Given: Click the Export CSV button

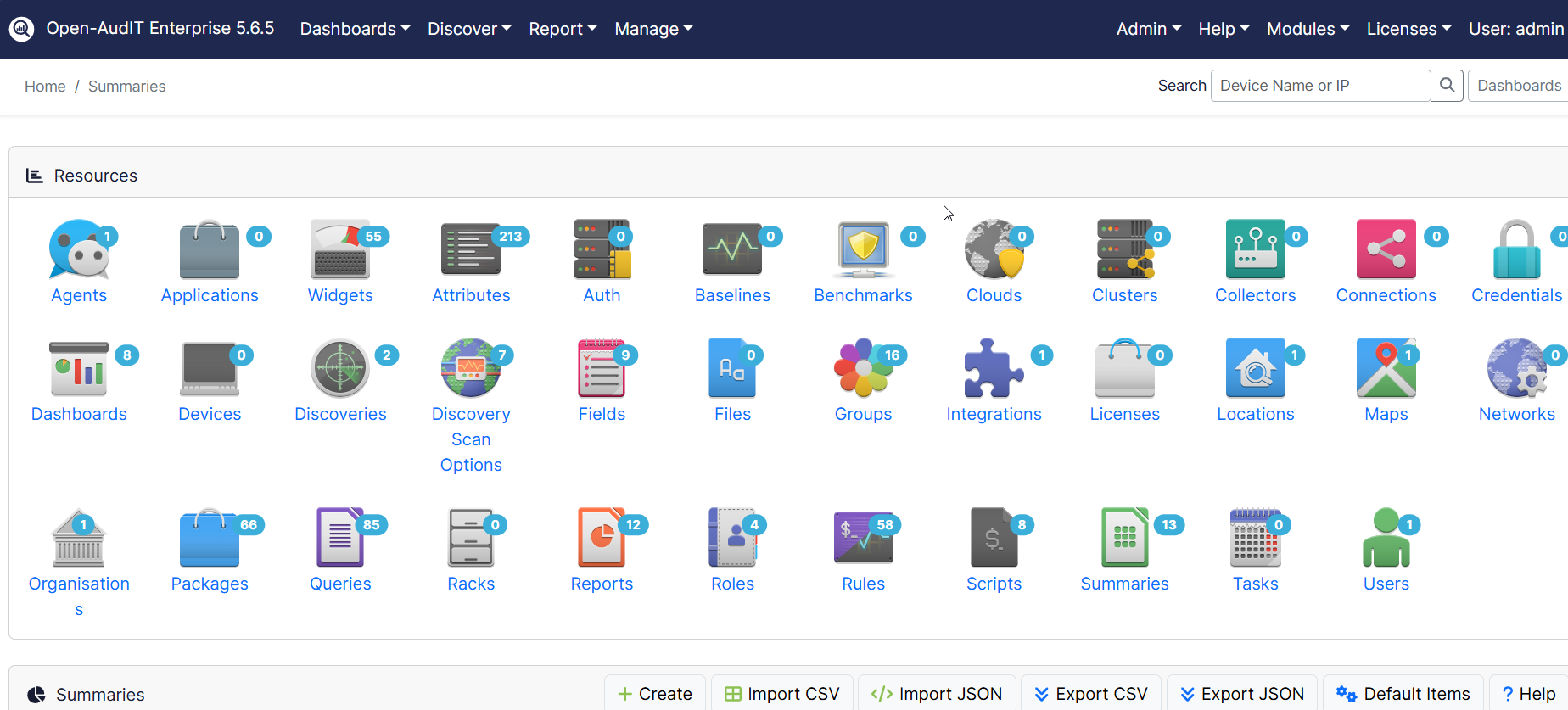Looking at the screenshot, I should coord(1091,694).
